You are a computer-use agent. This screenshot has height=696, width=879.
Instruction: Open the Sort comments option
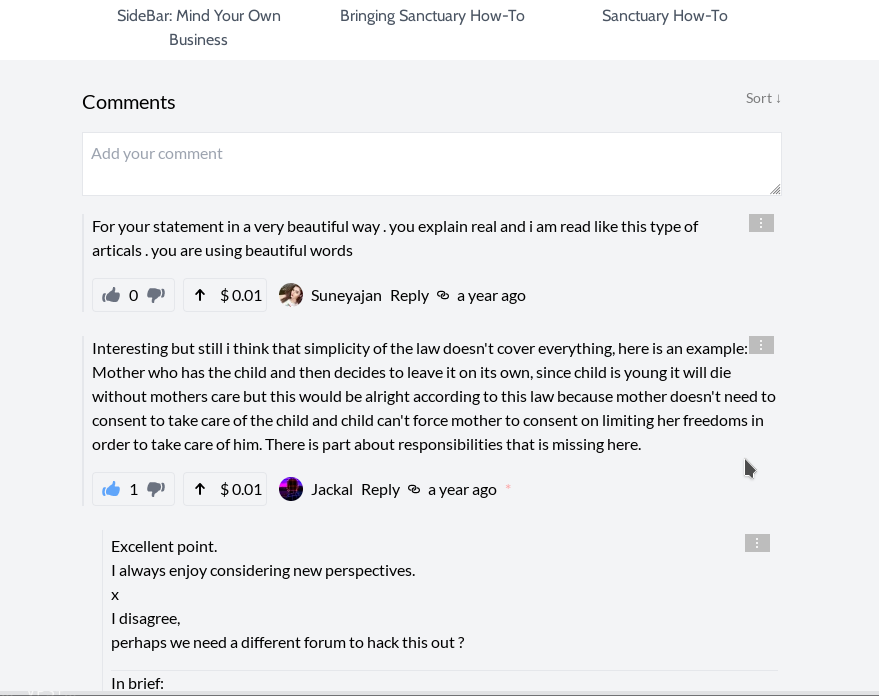763,98
